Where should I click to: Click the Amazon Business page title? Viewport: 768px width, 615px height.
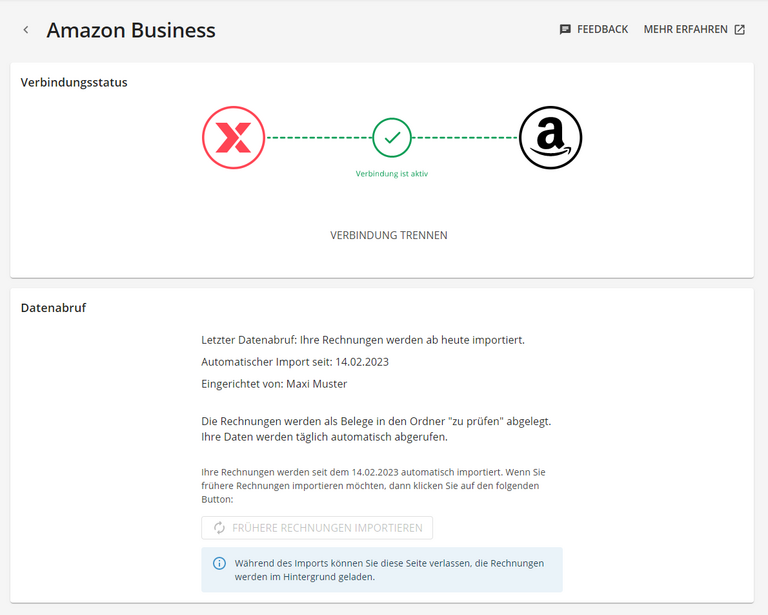131,30
